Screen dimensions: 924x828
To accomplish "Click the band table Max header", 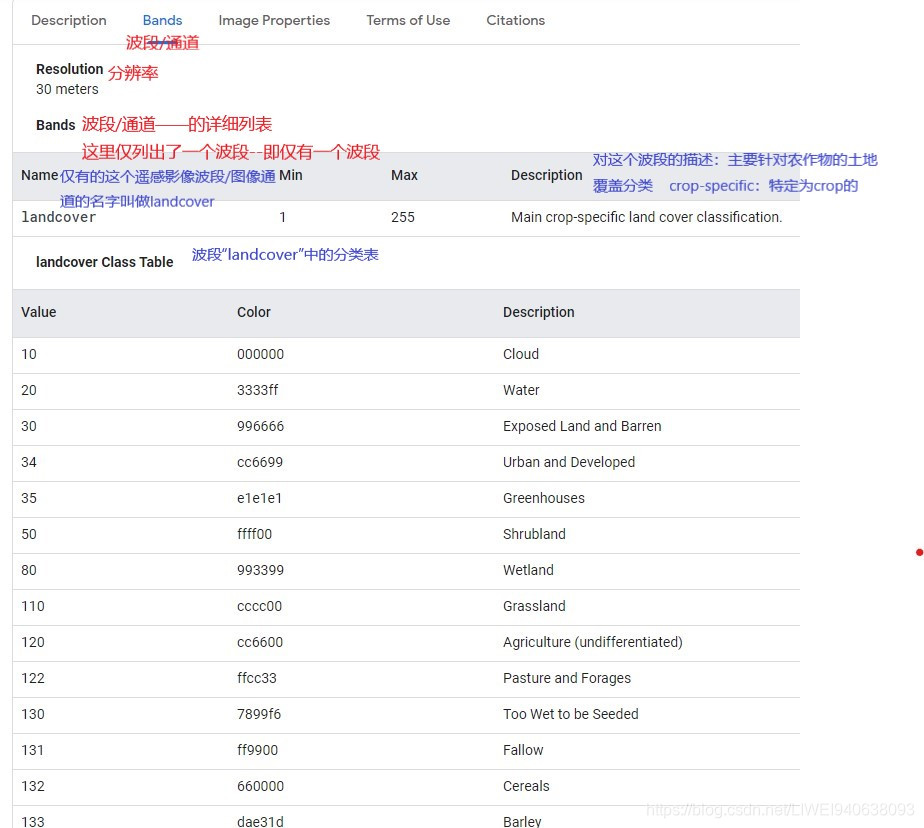I will pyautogui.click(x=404, y=175).
